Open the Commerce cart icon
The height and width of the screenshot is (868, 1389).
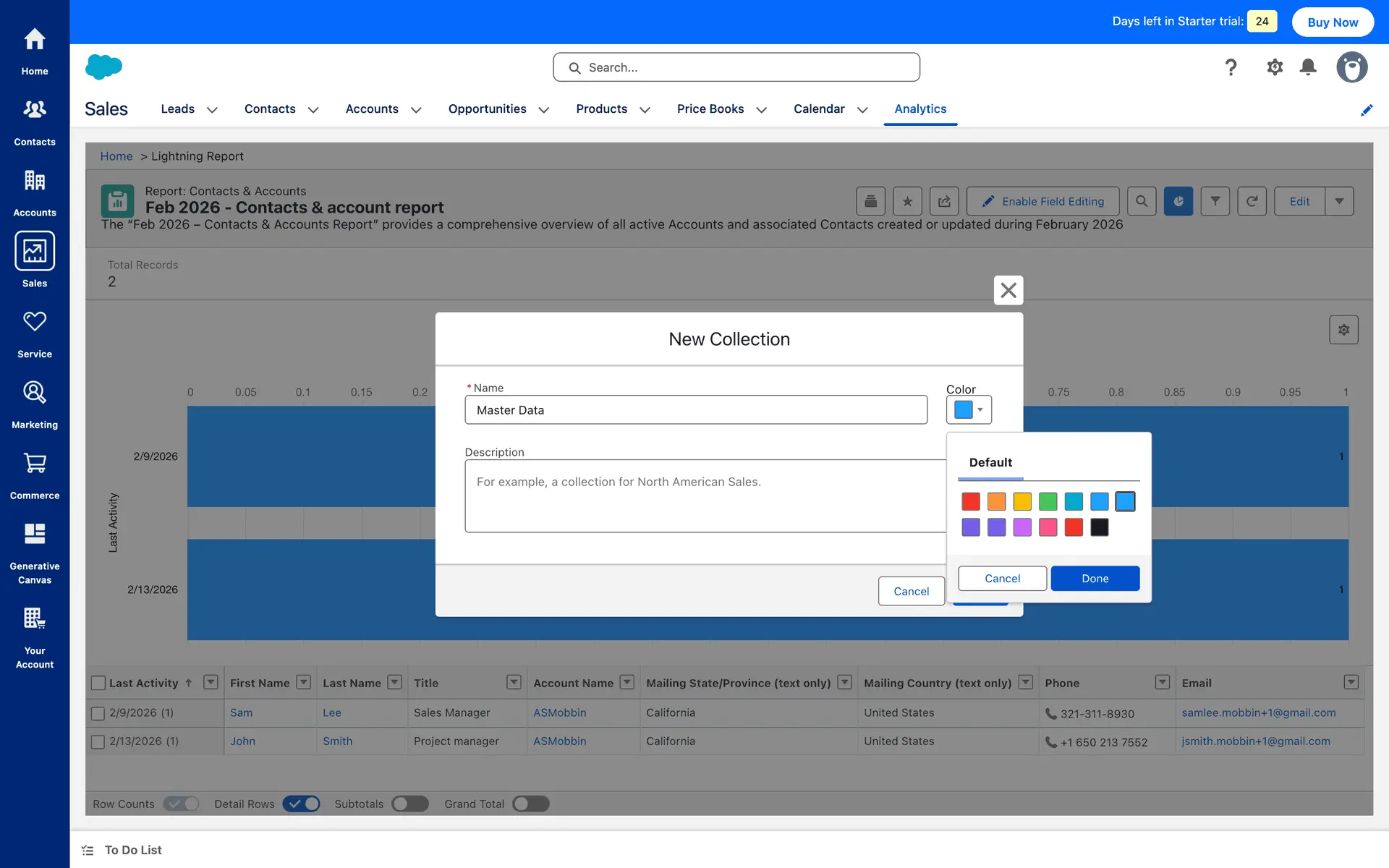coord(34,464)
